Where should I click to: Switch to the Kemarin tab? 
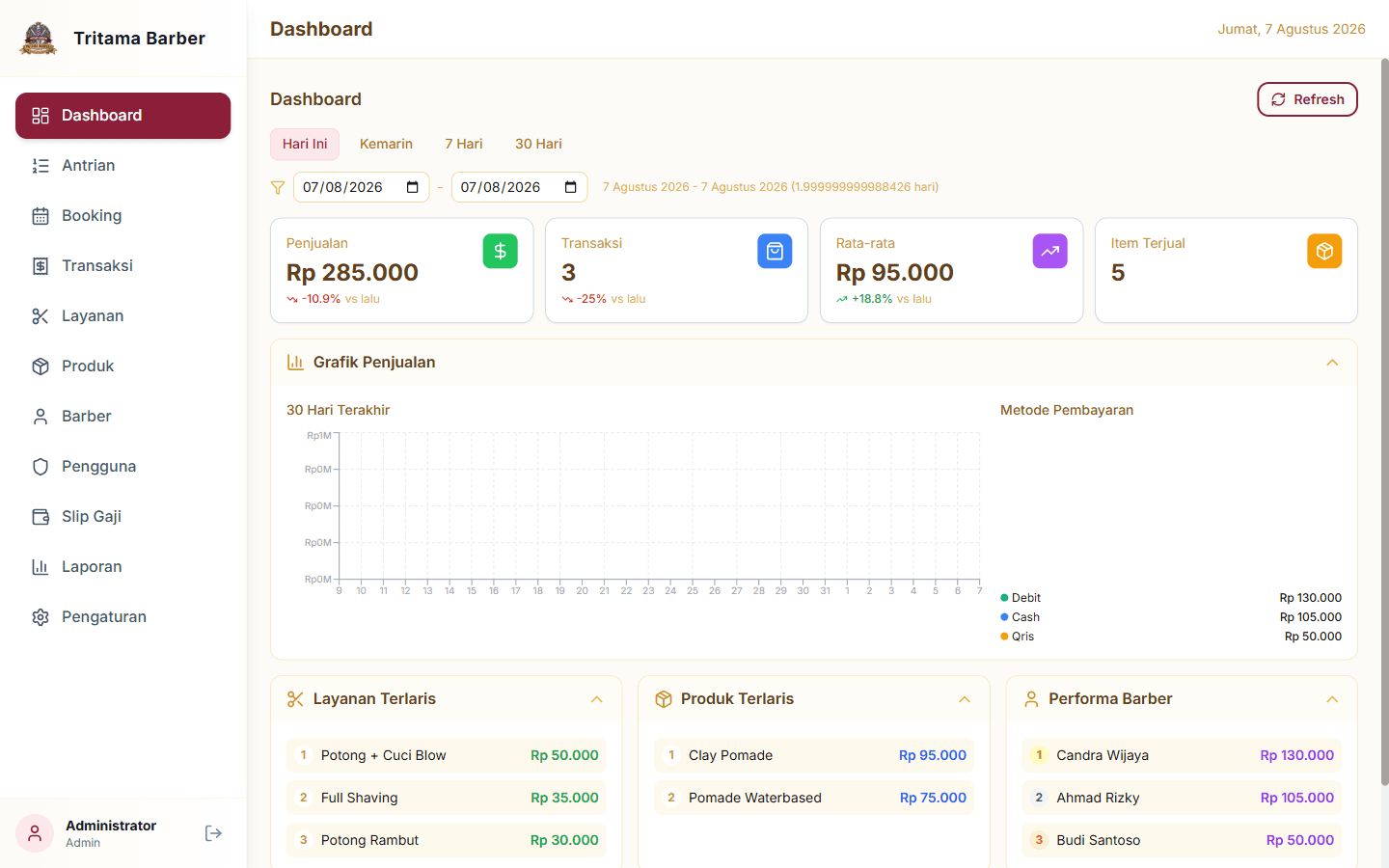pyautogui.click(x=386, y=144)
